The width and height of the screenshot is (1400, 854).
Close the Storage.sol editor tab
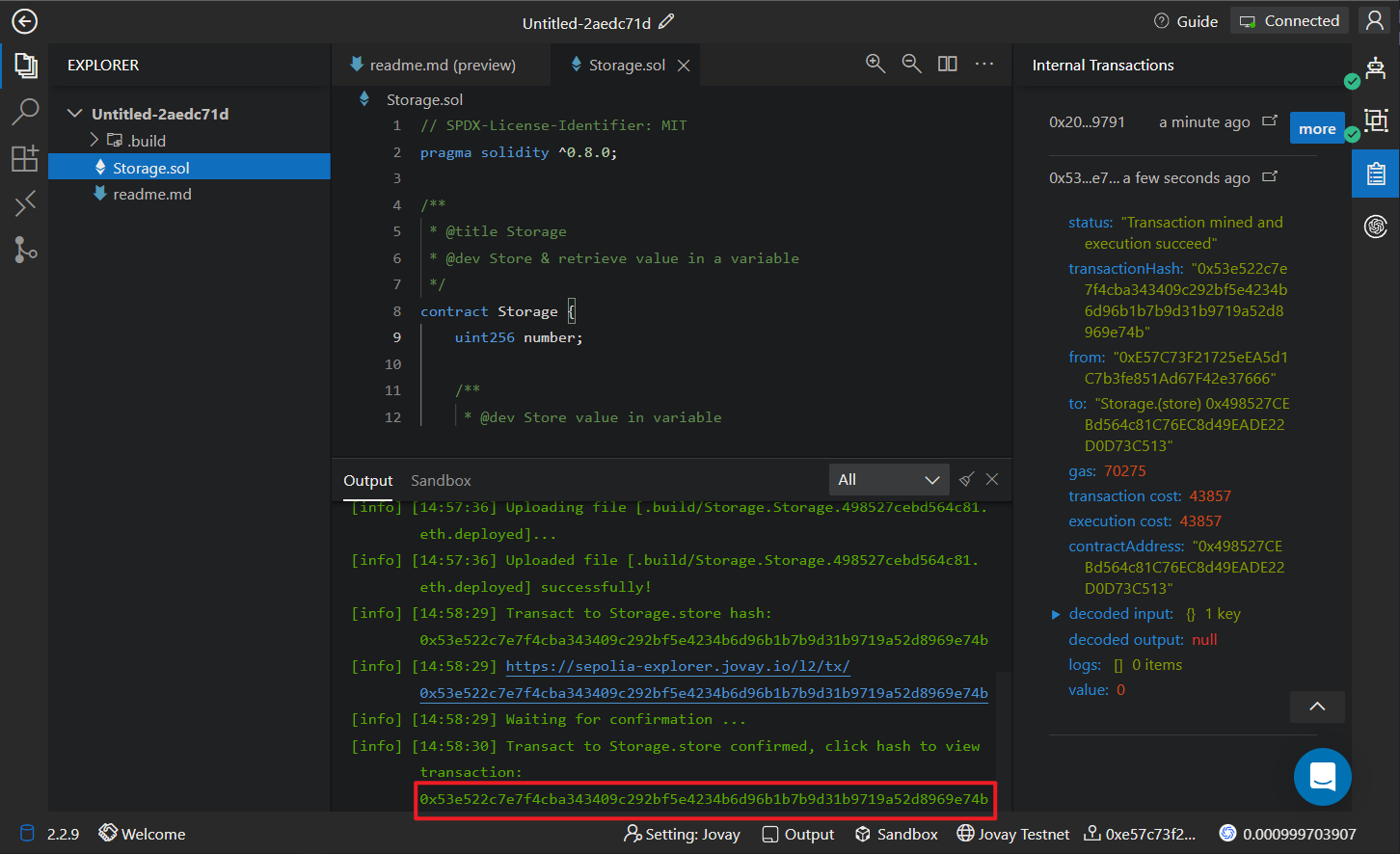click(x=684, y=65)
